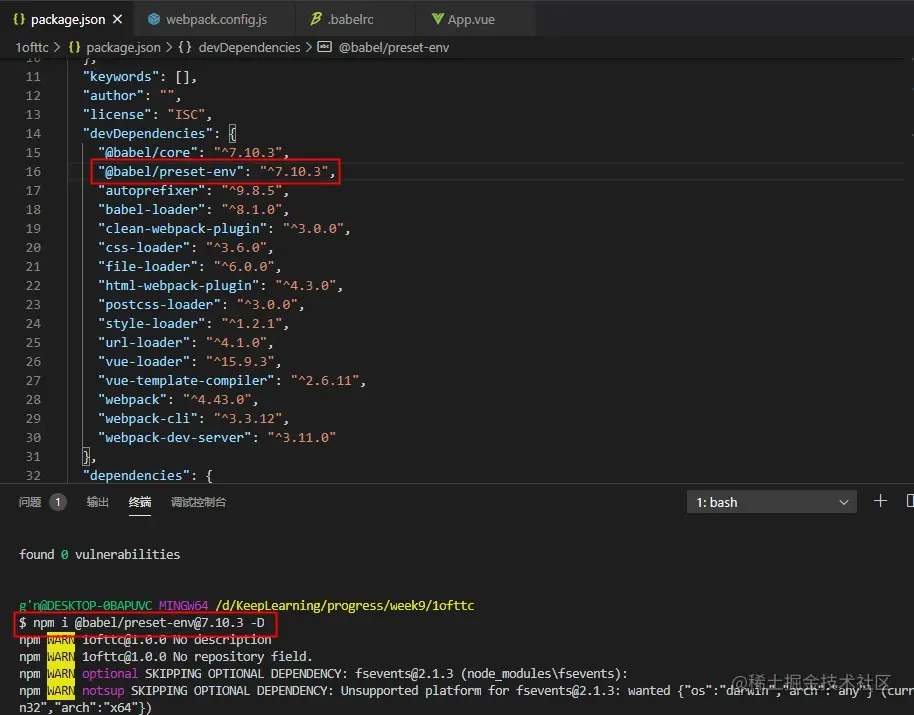Click "css-loader" on line 20
Image resolution: width=914 pixels, height=715 pixels.
pos(144,248)
